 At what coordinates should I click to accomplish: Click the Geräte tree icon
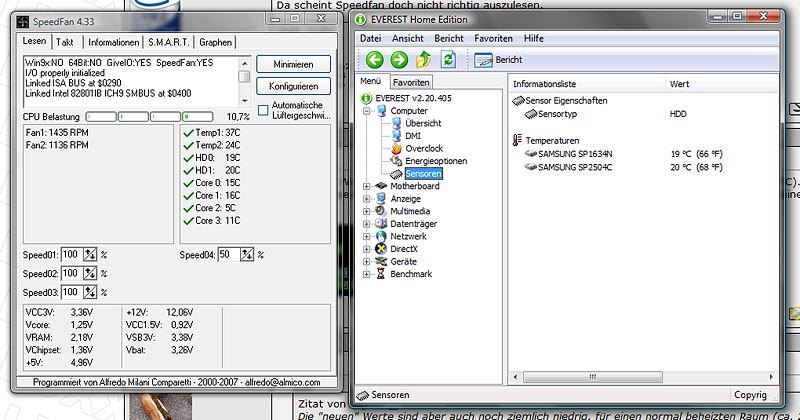(x=381, y=261)
